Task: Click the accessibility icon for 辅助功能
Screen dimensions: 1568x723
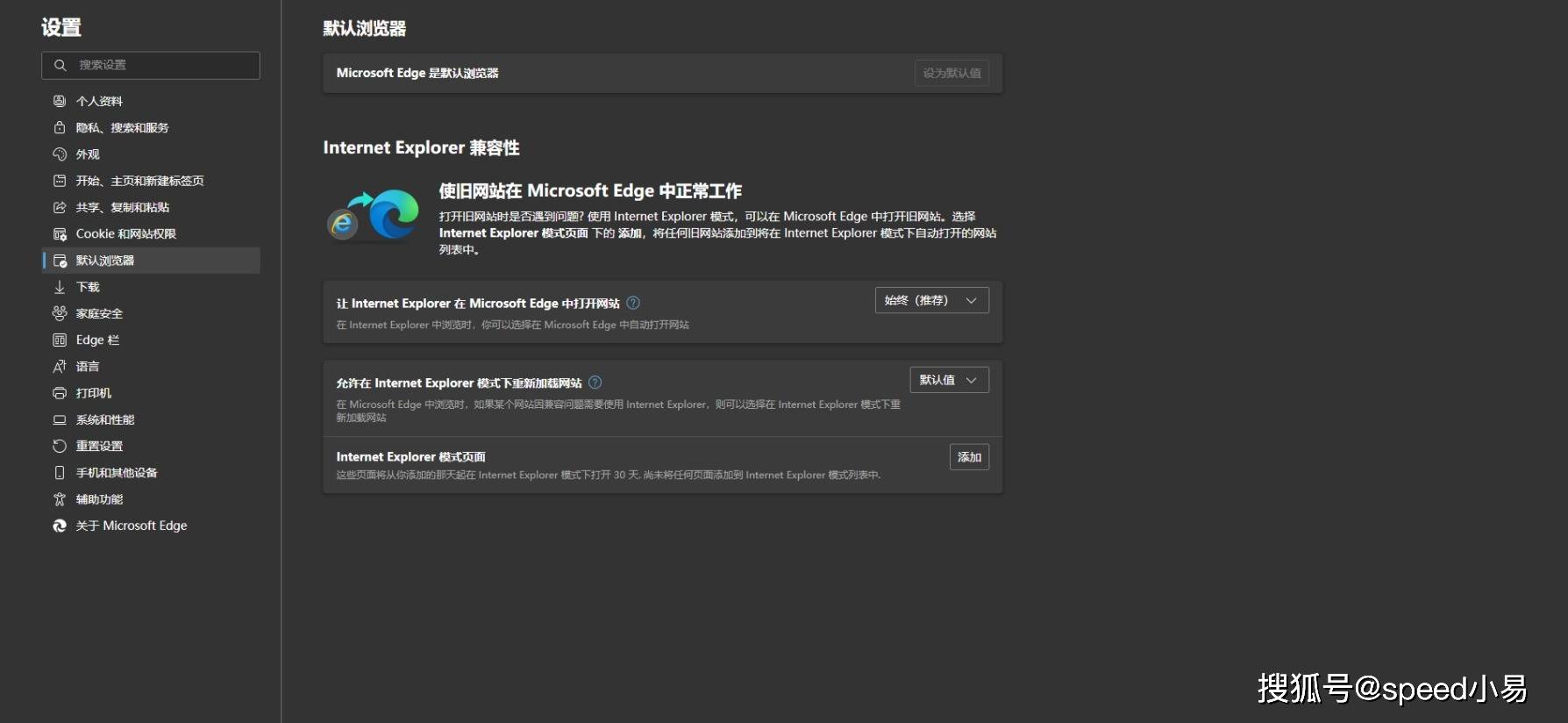Action: (60, 499)
